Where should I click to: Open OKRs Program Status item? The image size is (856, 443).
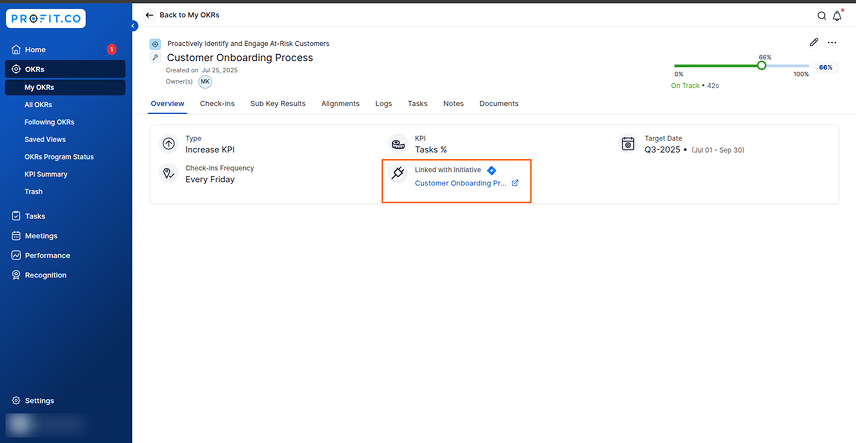(59, 157)
